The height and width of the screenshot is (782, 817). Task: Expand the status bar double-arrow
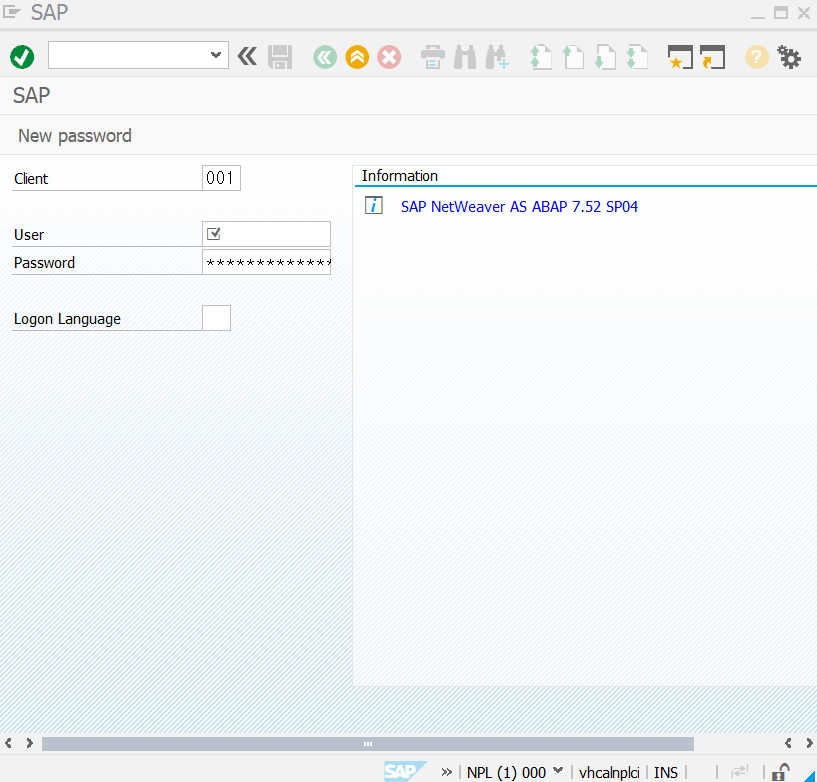447,772
